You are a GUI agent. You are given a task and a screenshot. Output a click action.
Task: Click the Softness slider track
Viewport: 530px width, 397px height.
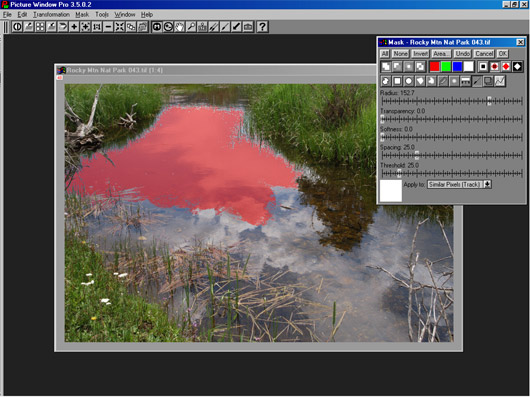(452, 137)
